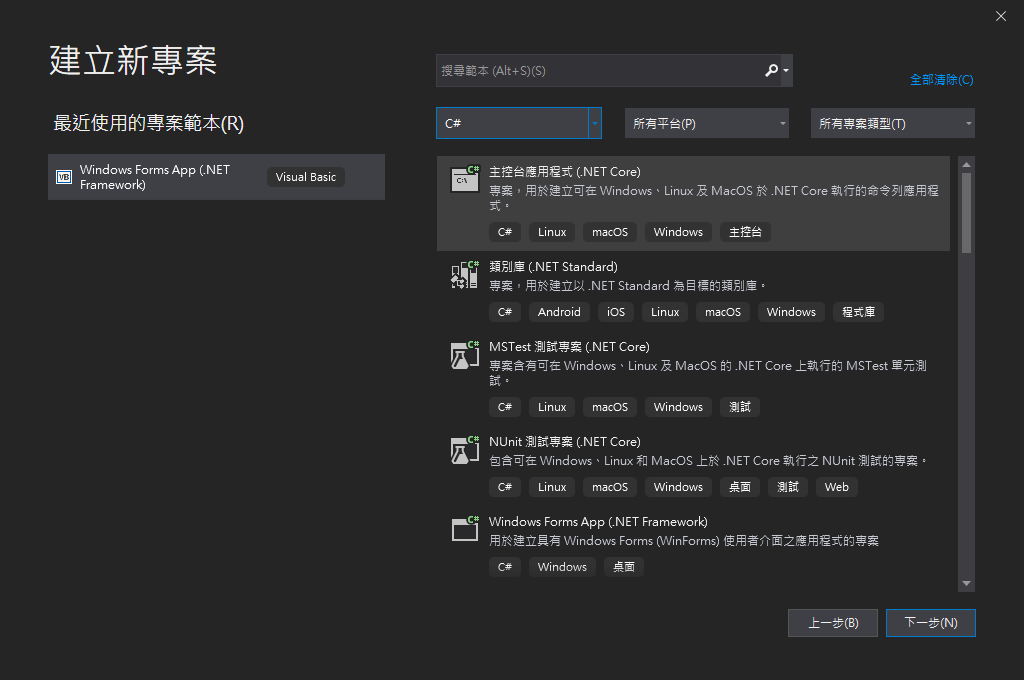Click the macOS tag on console template
This screenshot has height=680, width=1024.
tap(610, 232)
